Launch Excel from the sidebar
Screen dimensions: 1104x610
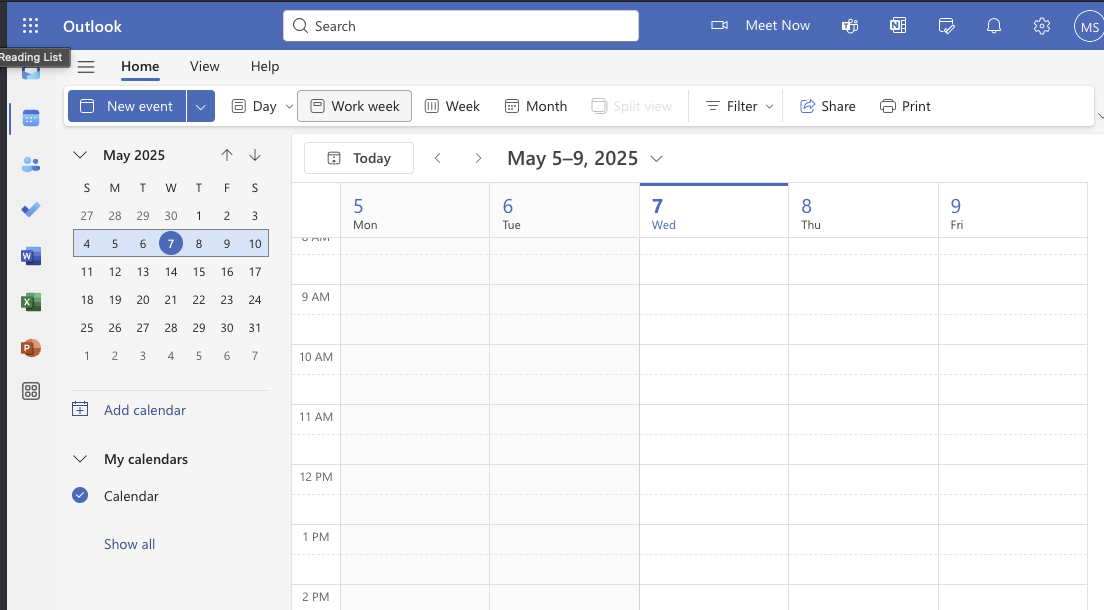pyautogui.click(x=31, y=302)
